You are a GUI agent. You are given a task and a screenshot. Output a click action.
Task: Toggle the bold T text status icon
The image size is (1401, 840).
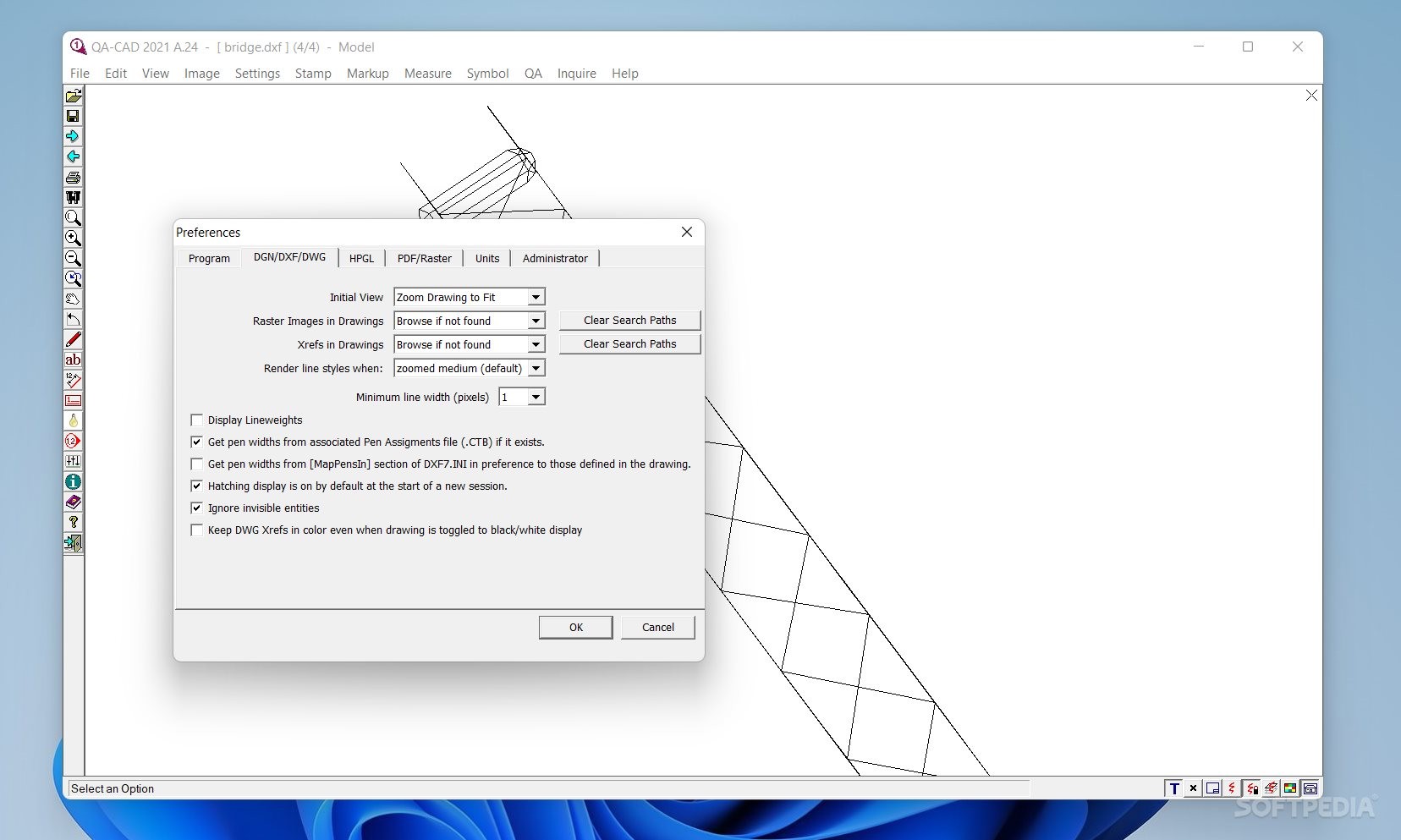[1173, 788]
